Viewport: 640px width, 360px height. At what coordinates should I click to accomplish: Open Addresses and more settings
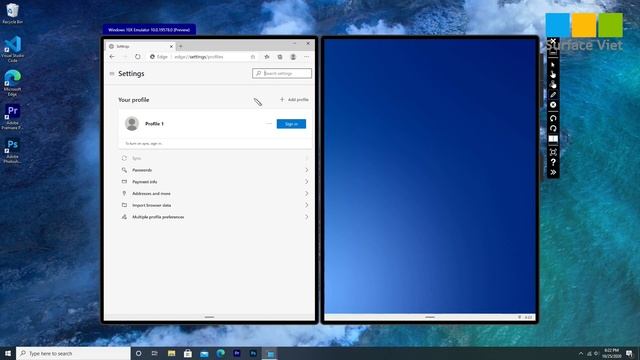[x=215, y=193]
